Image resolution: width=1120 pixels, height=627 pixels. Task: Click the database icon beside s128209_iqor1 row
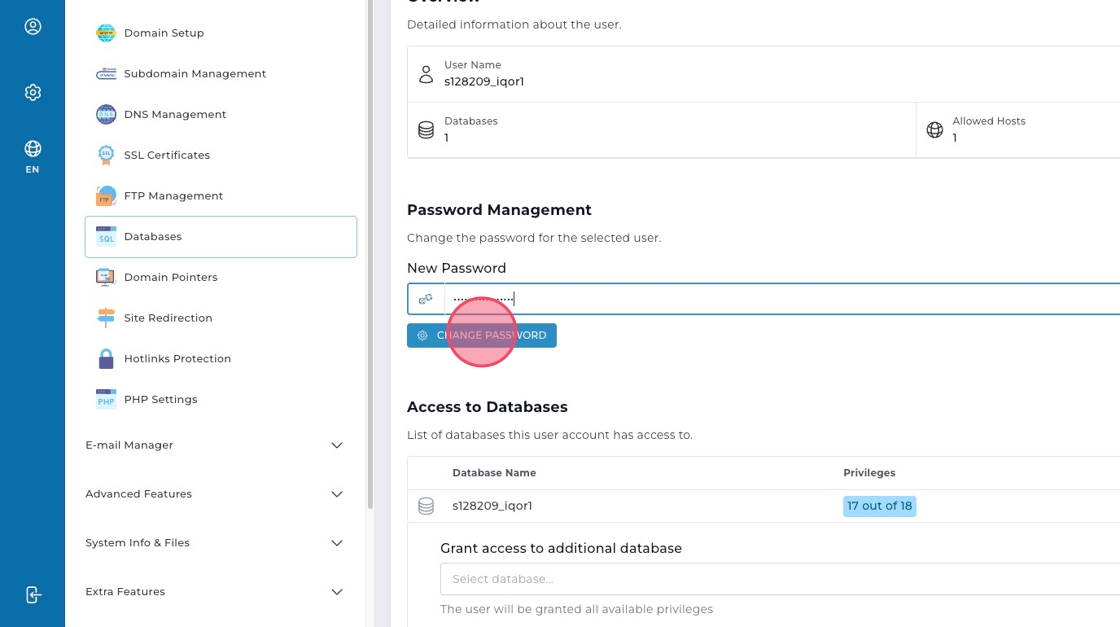426,506
